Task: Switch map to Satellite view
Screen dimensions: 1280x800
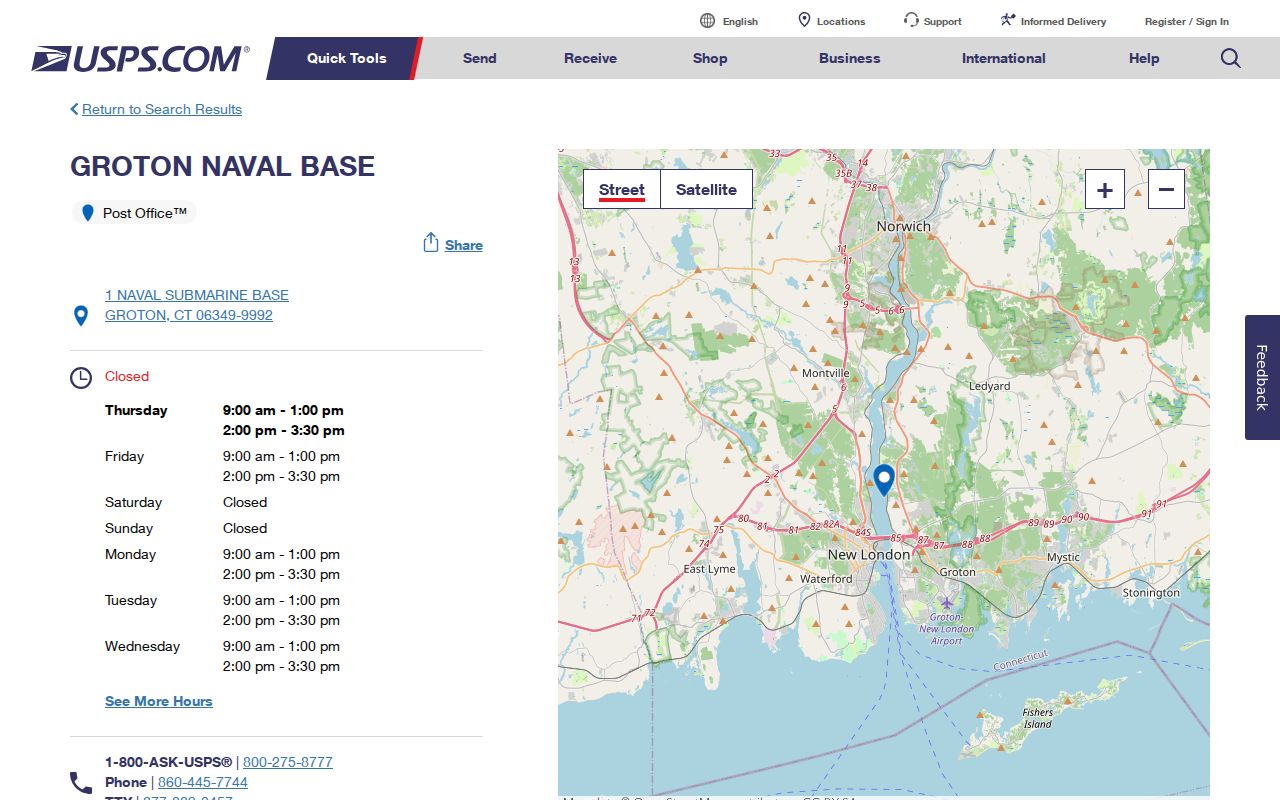Action: [x=706, y=189]
